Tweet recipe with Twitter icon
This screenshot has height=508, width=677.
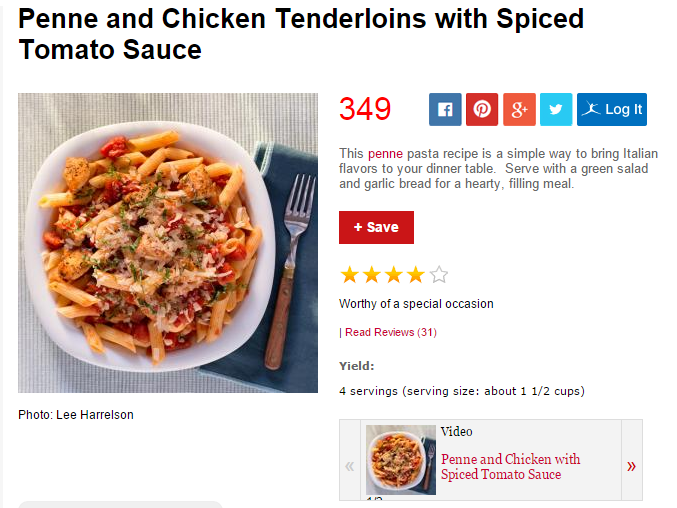(556, 110)
